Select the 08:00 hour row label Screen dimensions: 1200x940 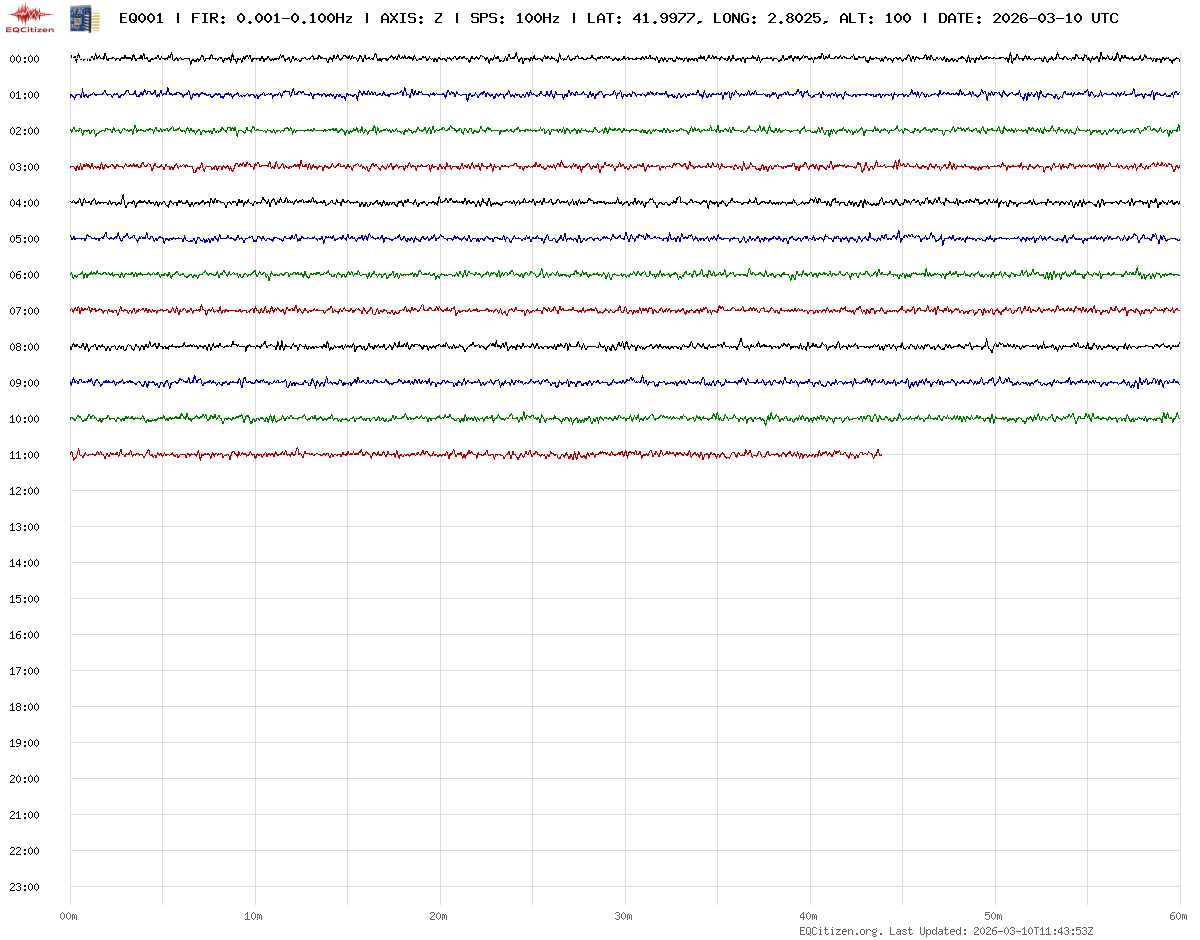(24, 347)
